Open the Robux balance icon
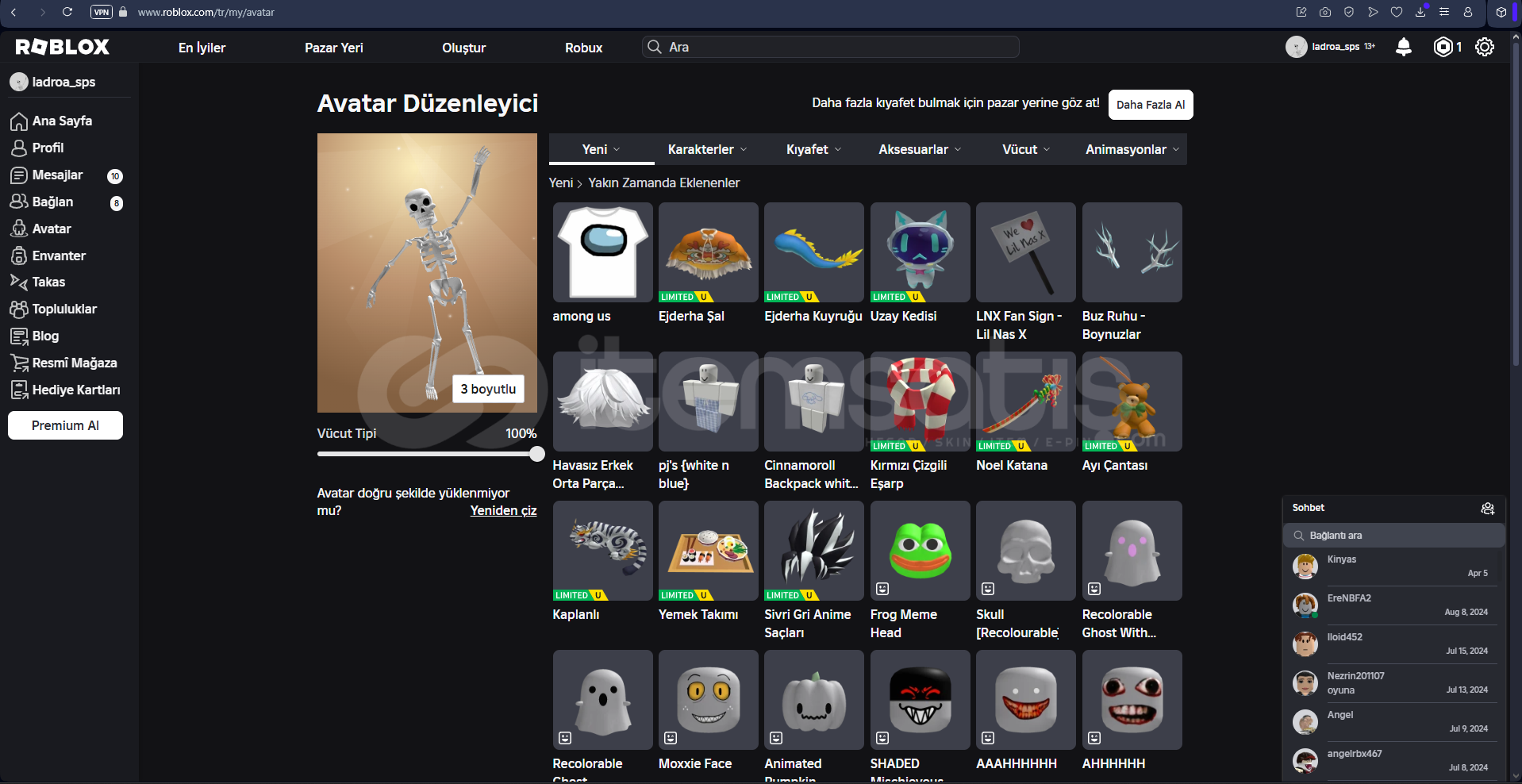The width and height of the screenshot is (1522, 784). point(1443,47)
